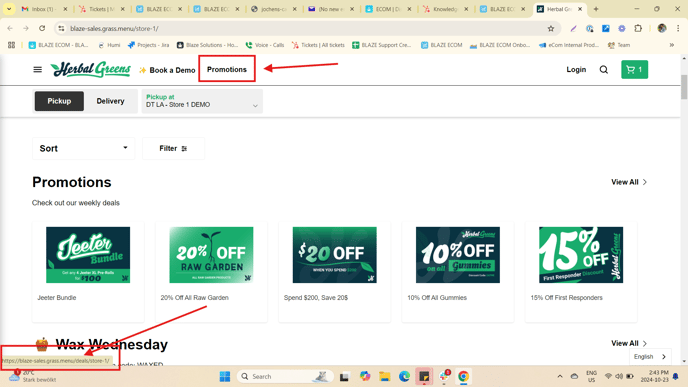
Task: Click the Login link
Action: (576, 69)
